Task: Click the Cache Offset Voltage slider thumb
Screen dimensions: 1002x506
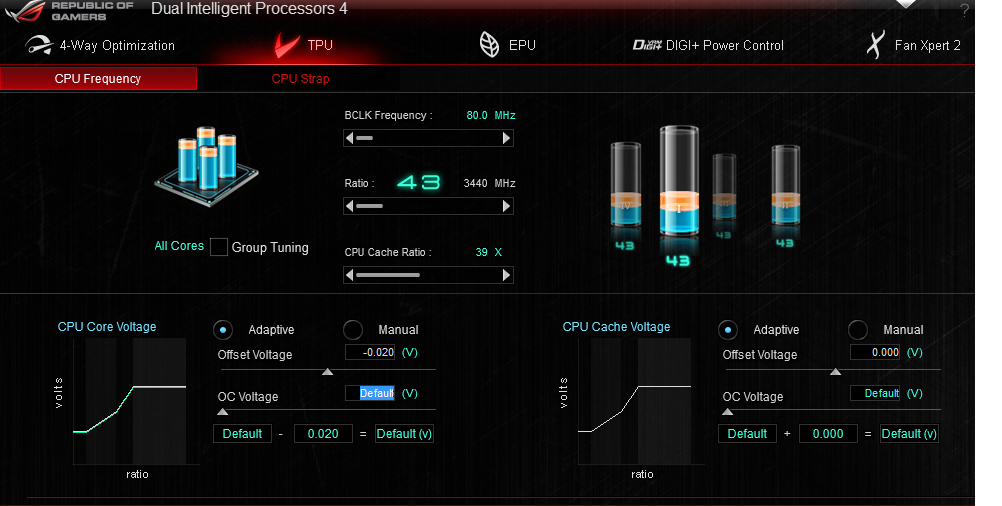Action: pyautogui.click(x=835, y=371)
